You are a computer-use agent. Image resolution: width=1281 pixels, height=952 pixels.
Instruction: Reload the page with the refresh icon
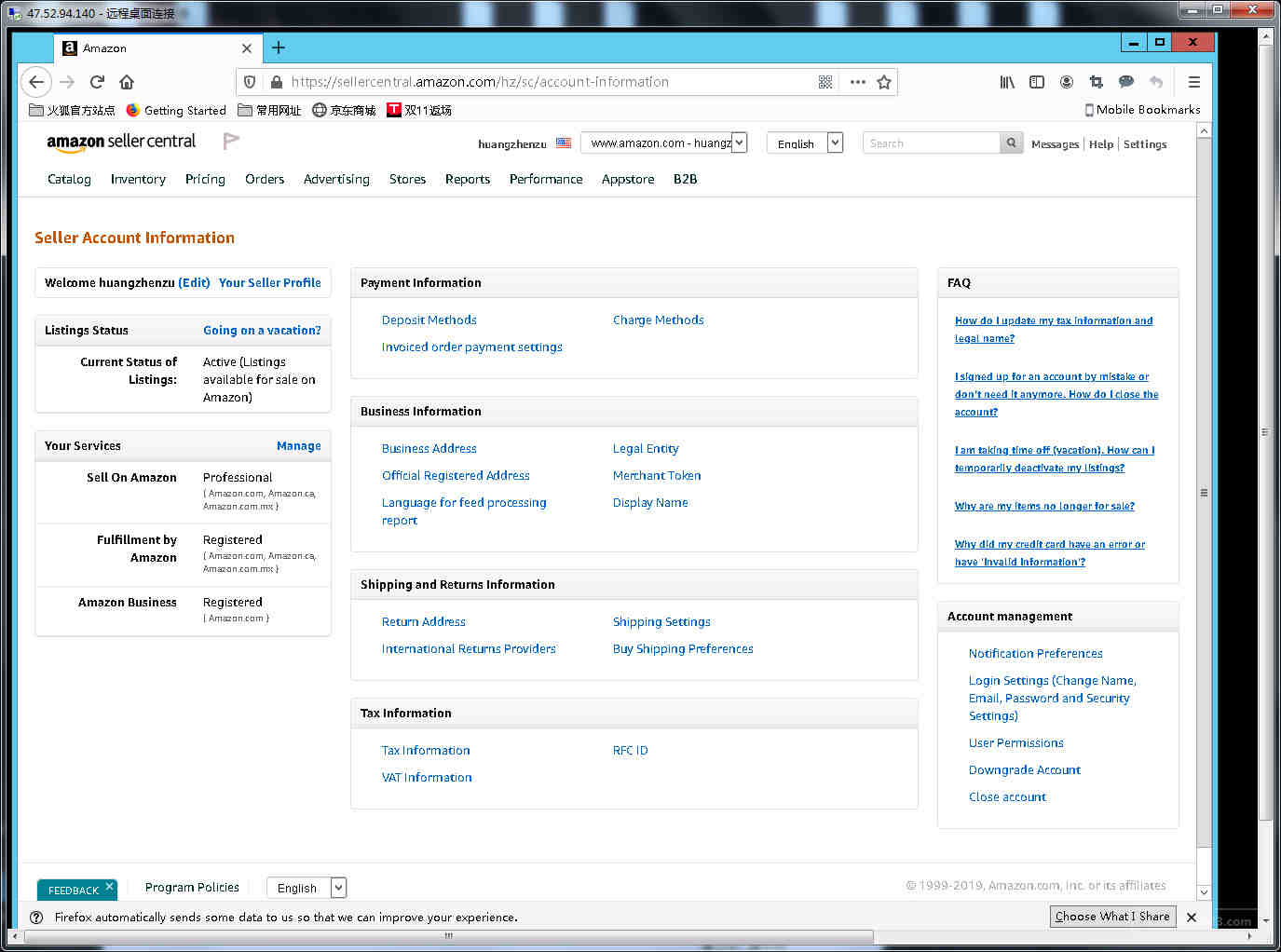coord(97,82)
